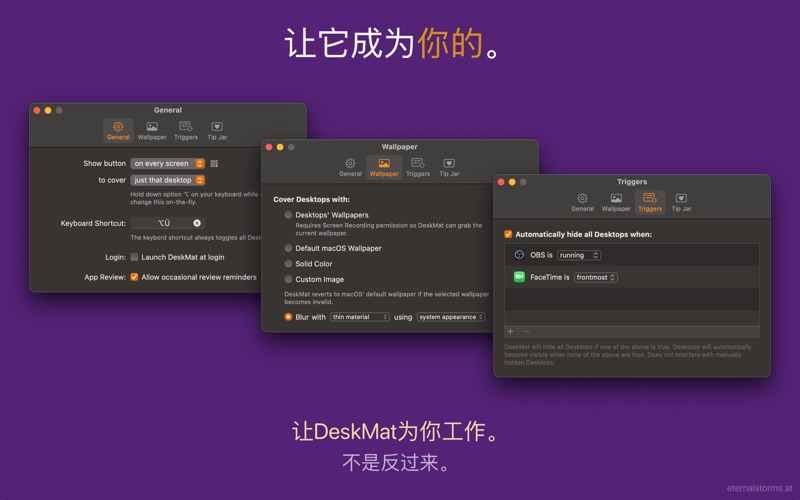800x500 pixels.
Task: Select Blur with radio option
Action: 288,317
